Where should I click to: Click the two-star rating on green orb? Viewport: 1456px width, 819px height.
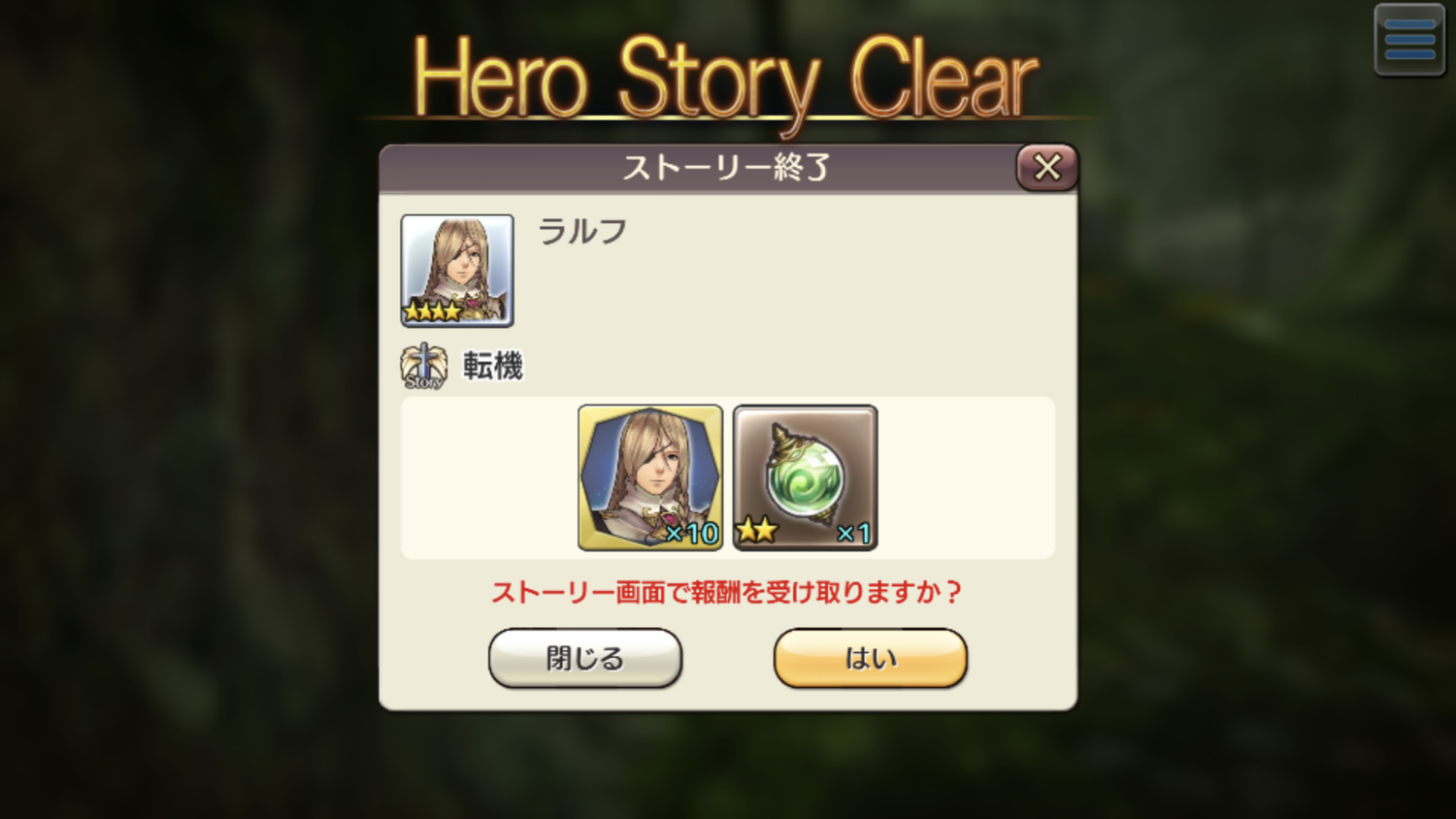coord(757,530)
